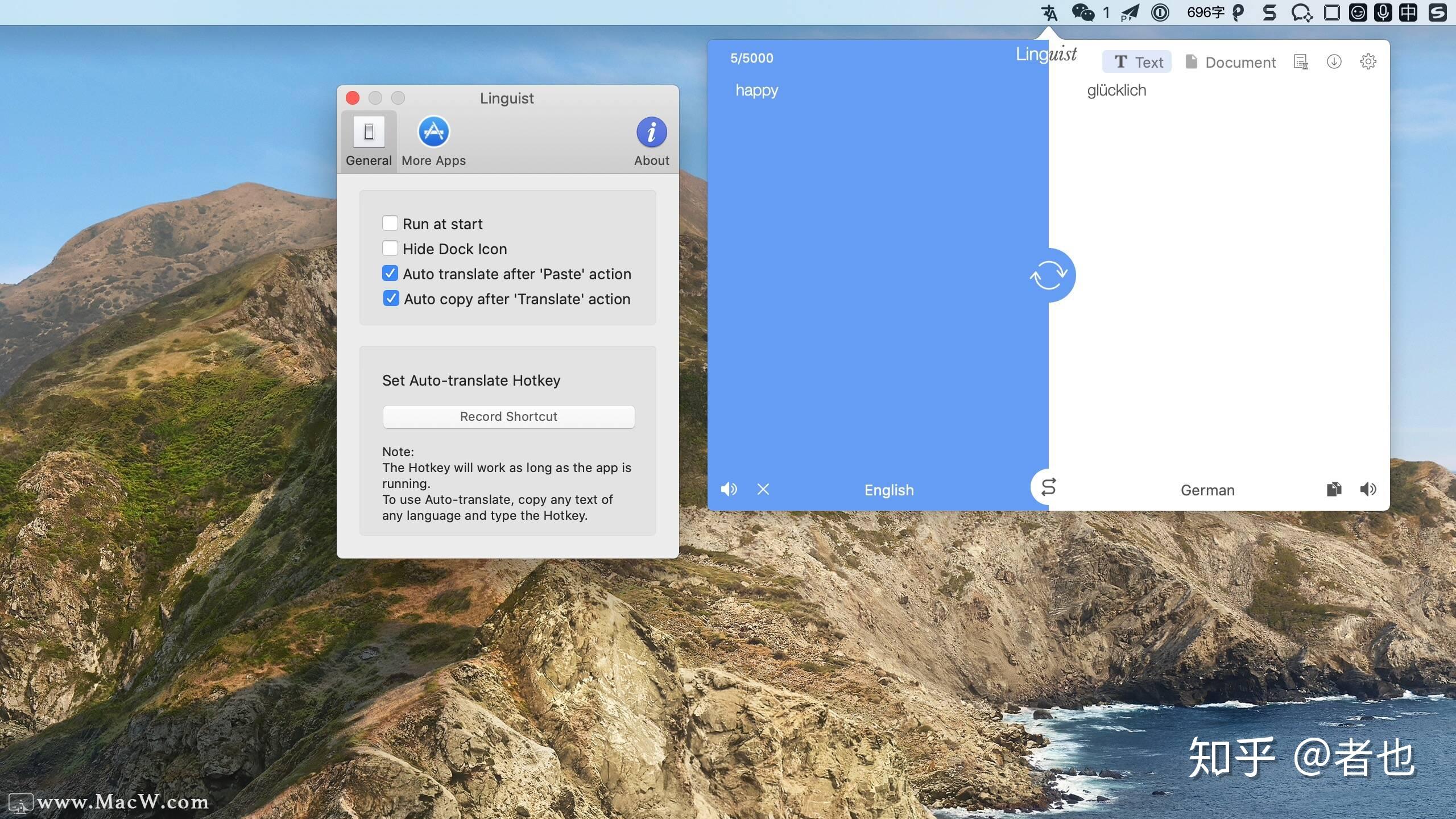Copy the German translation result
This screenshot has height=819, width=1456.
tap(1334, 489)
